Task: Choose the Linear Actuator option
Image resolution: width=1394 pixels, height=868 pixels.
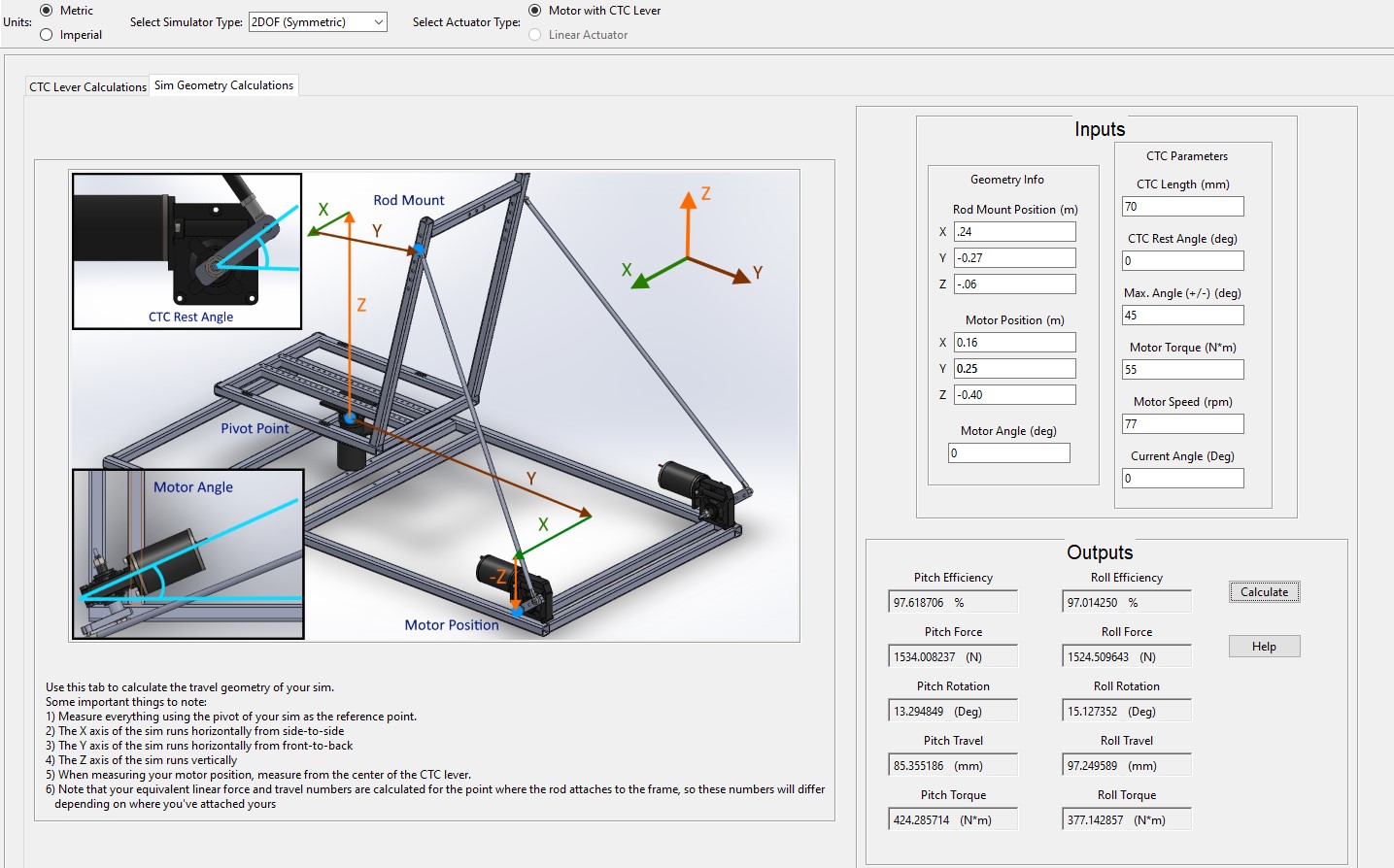Action: [535, 35]
